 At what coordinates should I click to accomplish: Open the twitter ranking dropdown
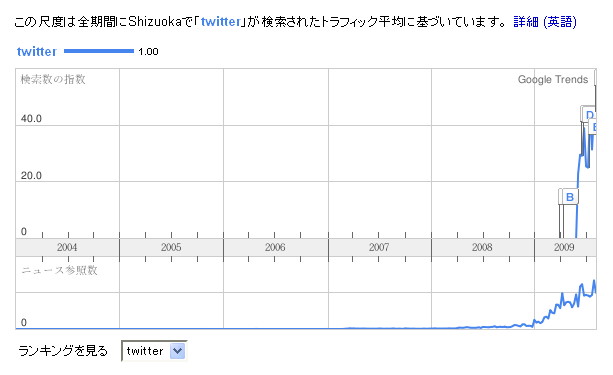pyautogui.click(x=154, y=351)
